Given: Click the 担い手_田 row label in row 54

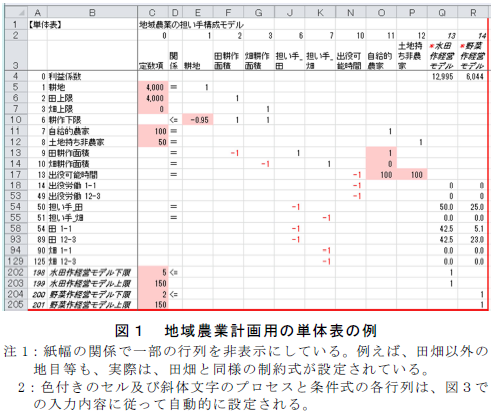Looking at the screenshot, I should pos(66,207).
